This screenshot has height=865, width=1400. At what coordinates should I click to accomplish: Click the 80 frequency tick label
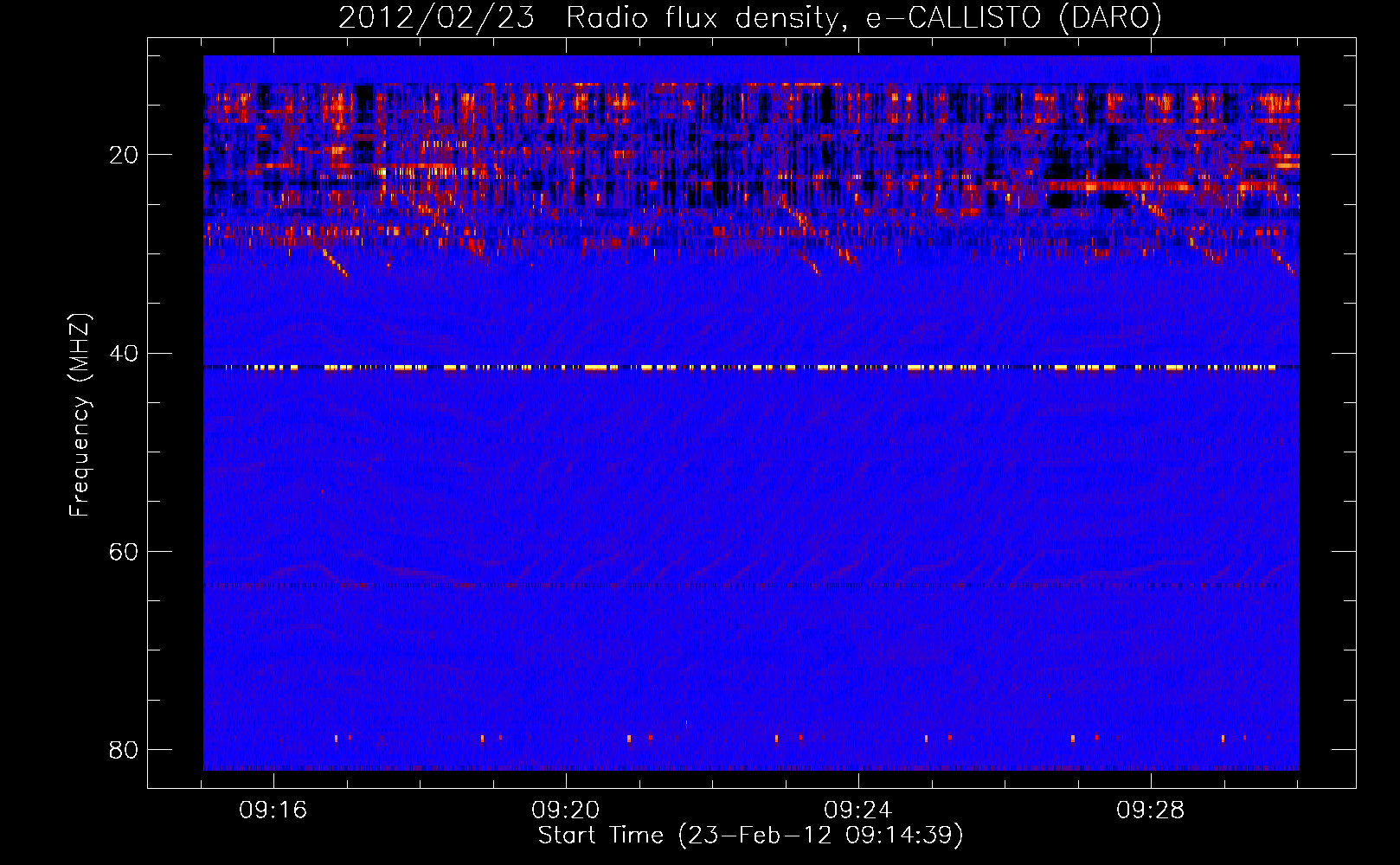coord(124,749)
